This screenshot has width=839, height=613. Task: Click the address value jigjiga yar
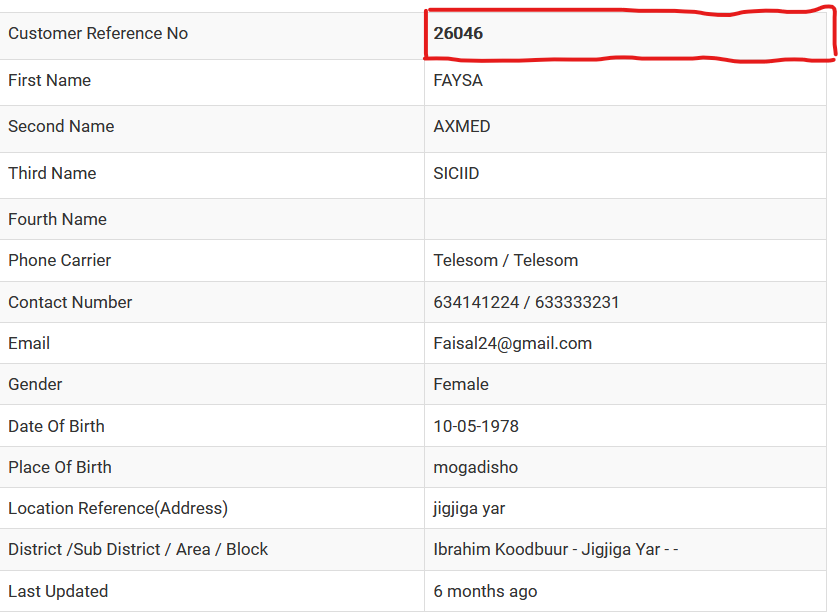[469, 509]
